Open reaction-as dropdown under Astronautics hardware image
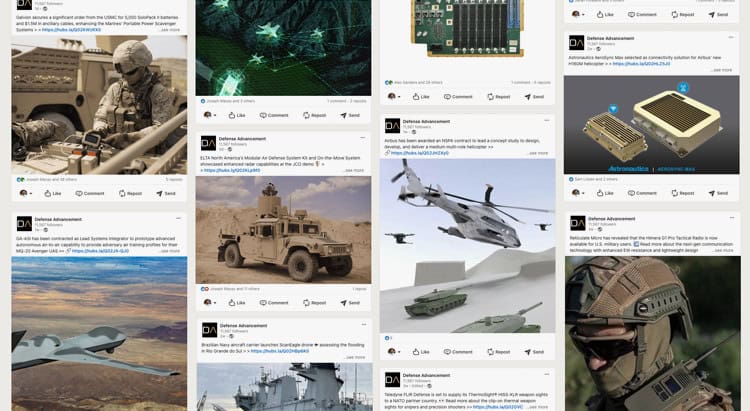 click(578, 193)
